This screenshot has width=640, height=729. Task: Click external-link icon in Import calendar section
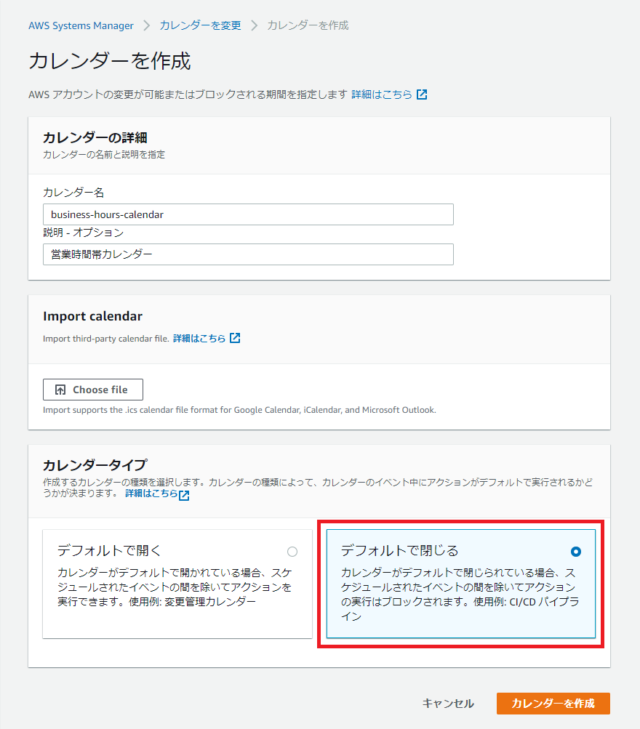coord(235,338)
